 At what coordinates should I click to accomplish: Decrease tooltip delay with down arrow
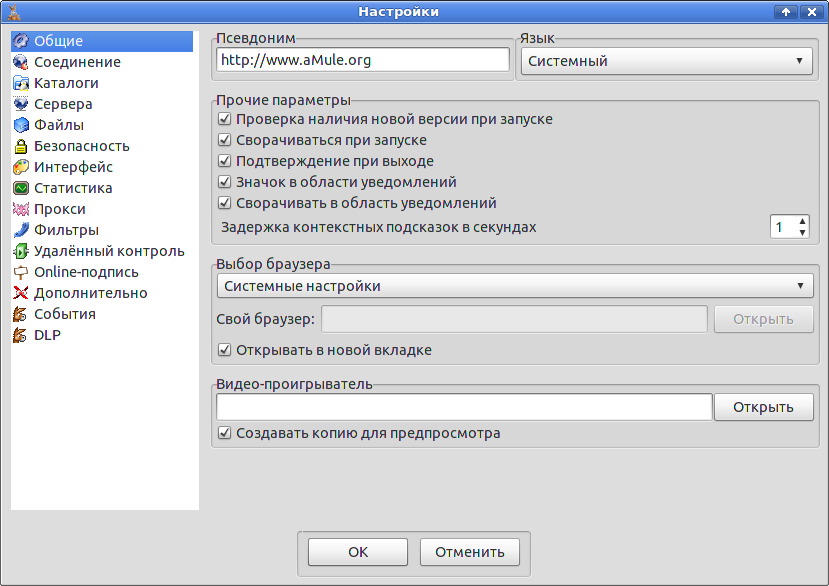(x=803, y=233)
